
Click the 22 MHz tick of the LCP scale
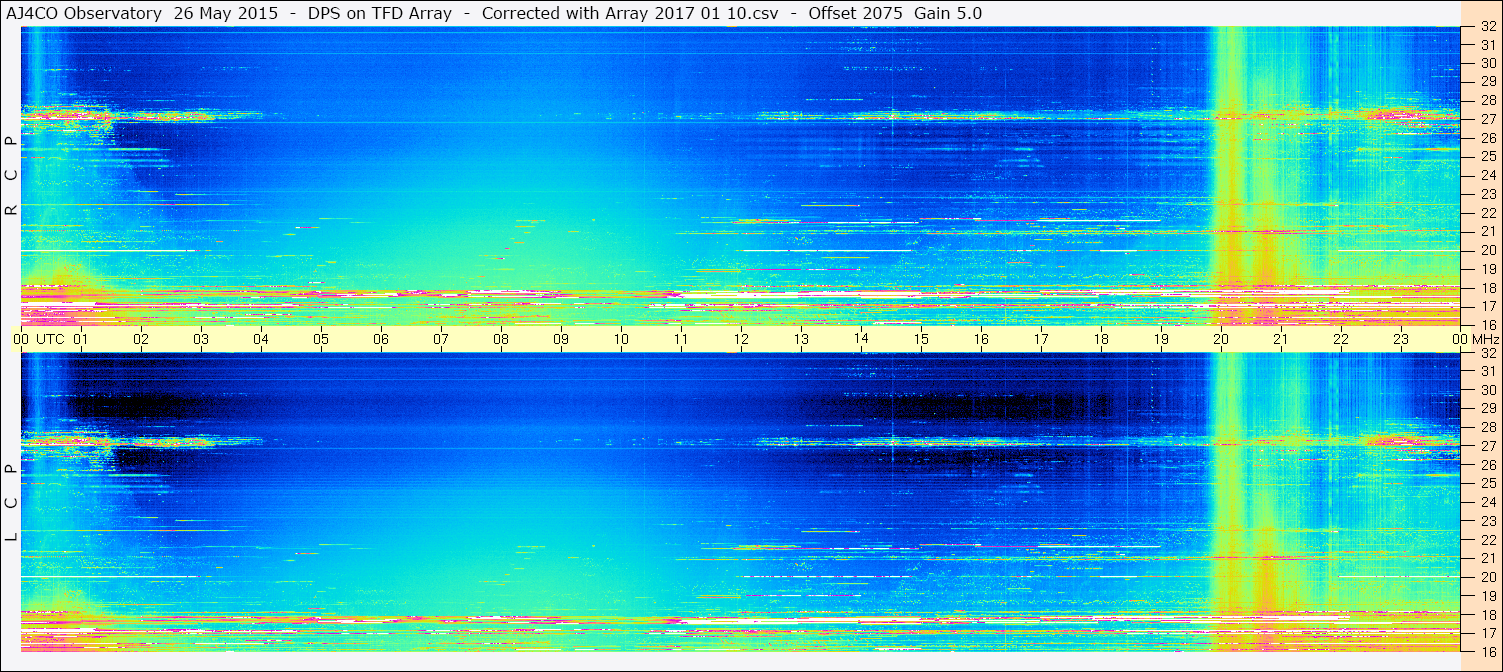(1488, 539)
